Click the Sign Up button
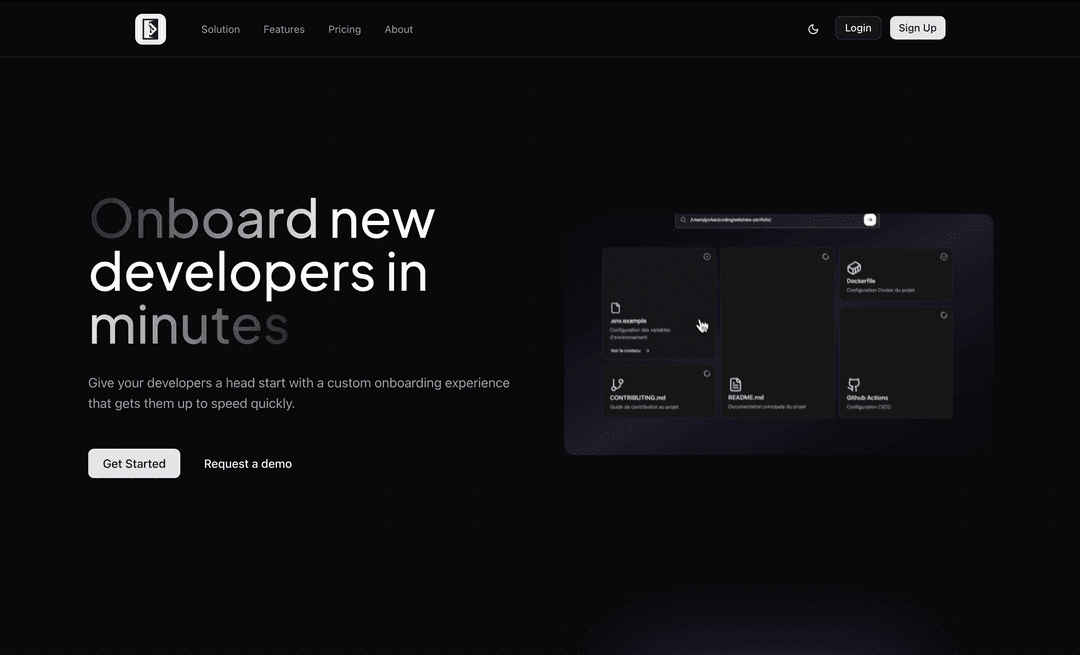This screenshot has width=1080, height=655. 917,28
